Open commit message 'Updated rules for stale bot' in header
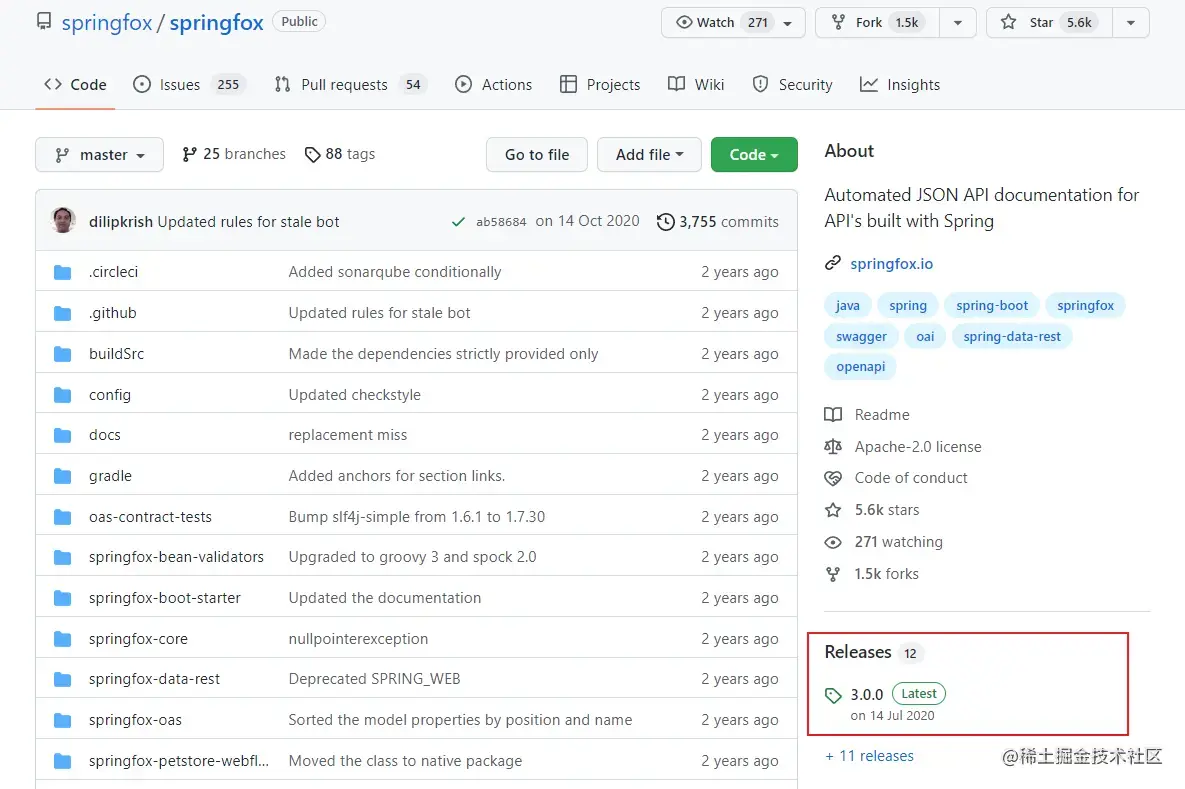 248,221
